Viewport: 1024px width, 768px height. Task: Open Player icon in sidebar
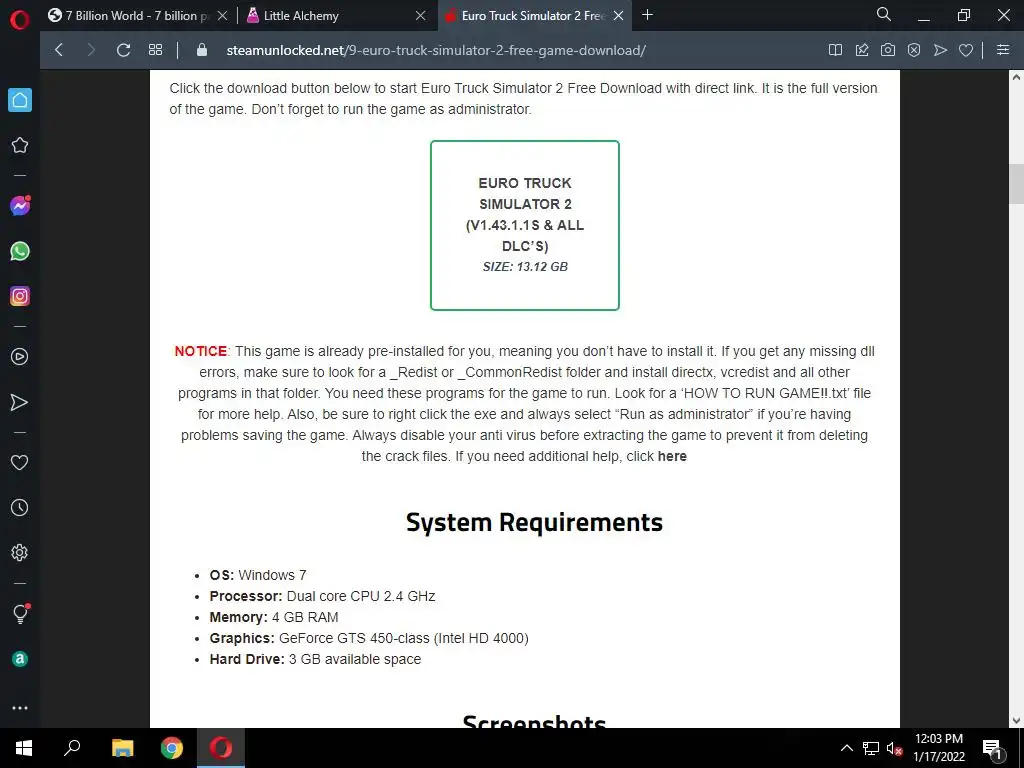coord(20,357)
